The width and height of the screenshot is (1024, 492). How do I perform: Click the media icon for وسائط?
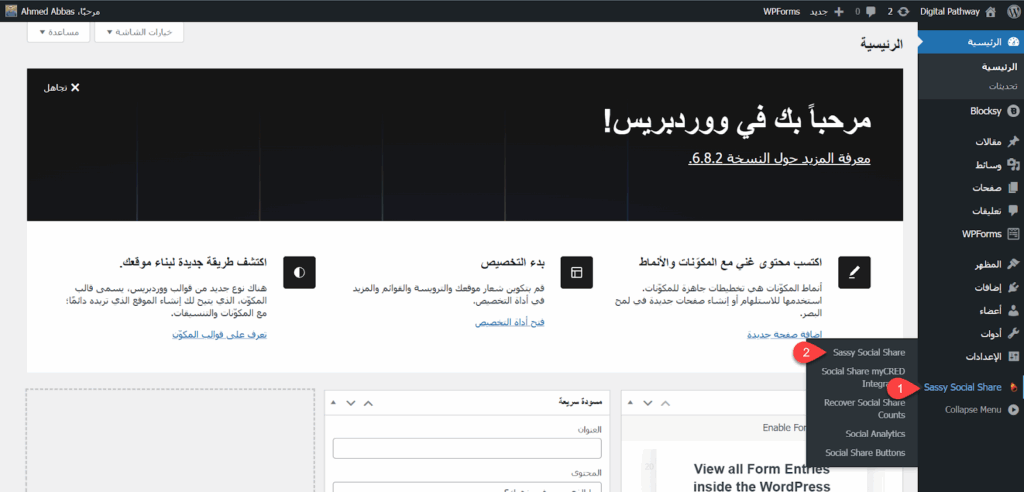1013,165
